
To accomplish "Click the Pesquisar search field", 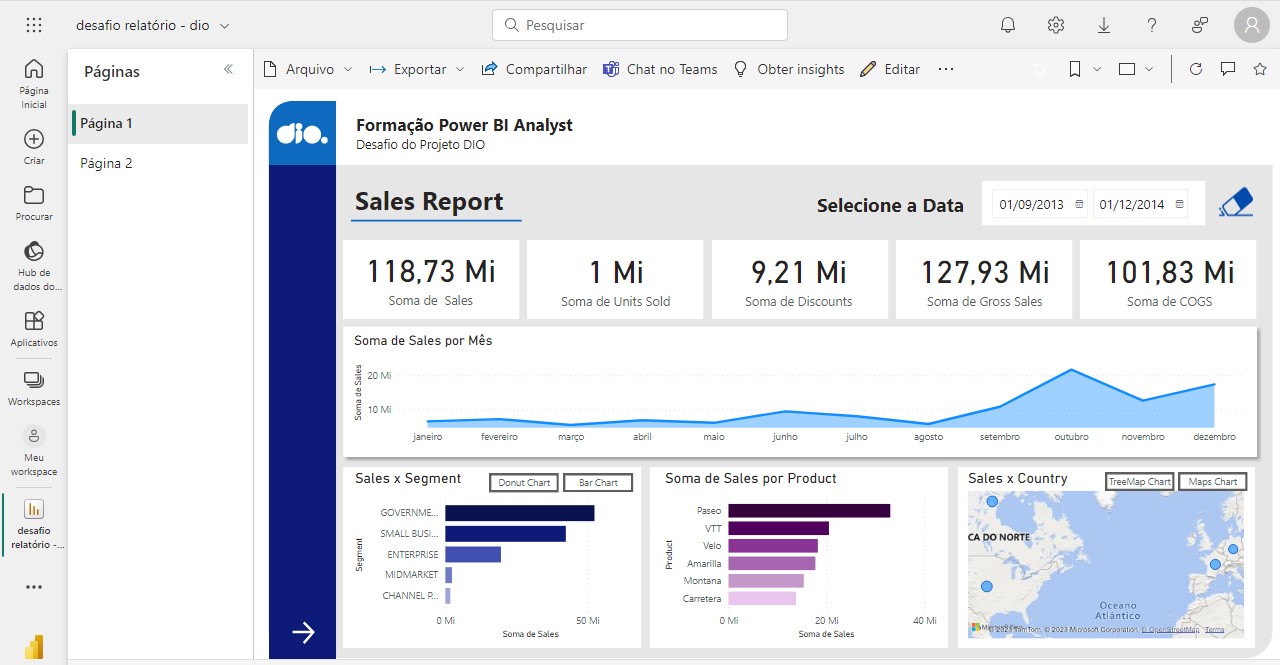I will pos(639,24).
